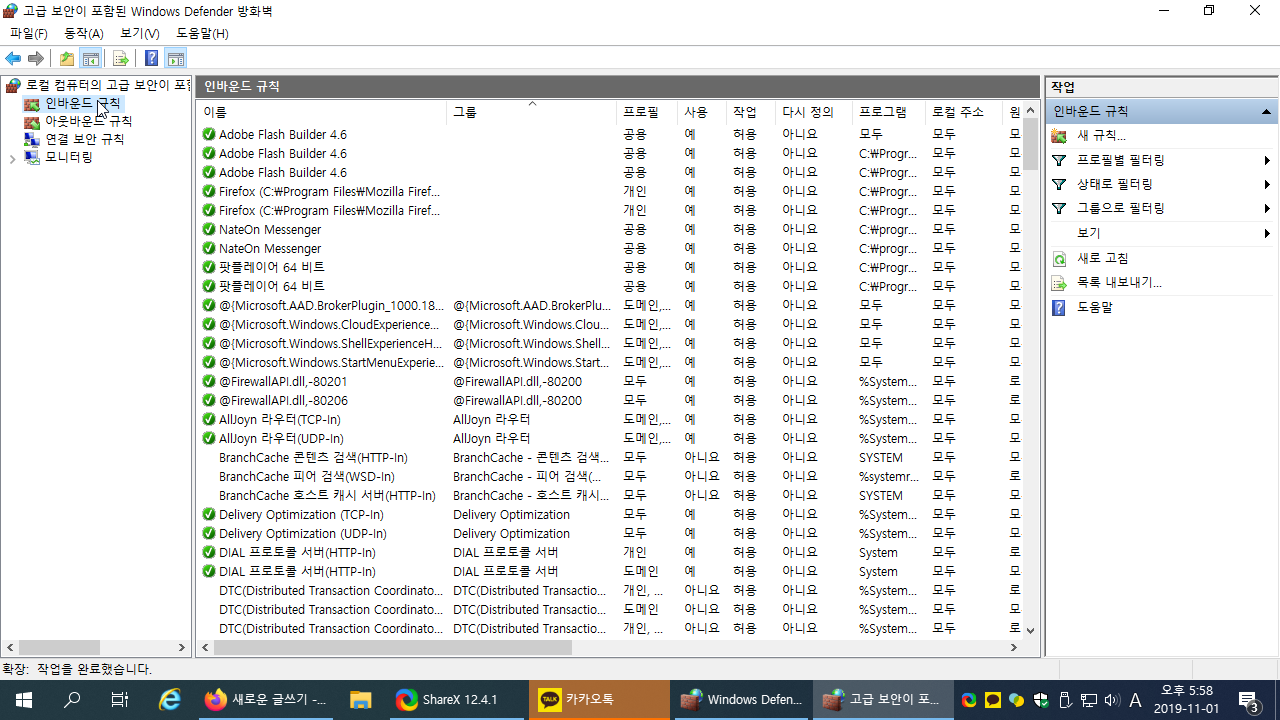
Task: Select 모니터링 in the tree
Action: pyautogui.click(x=68, y=157)
